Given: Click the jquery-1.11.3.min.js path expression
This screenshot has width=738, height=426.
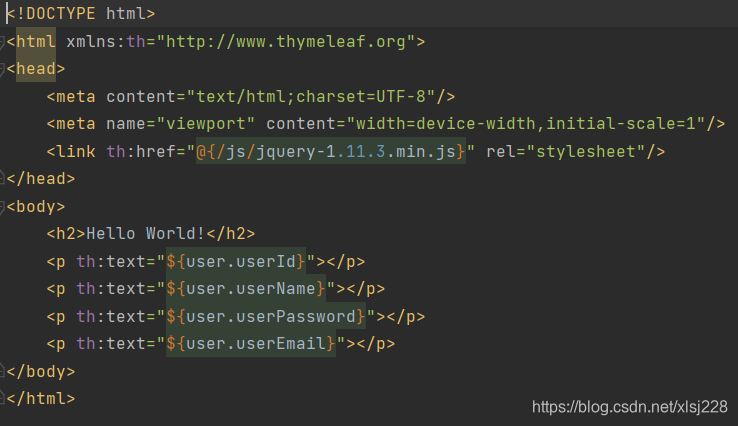Looking at the screenshot, I should (x=330, y=152).
